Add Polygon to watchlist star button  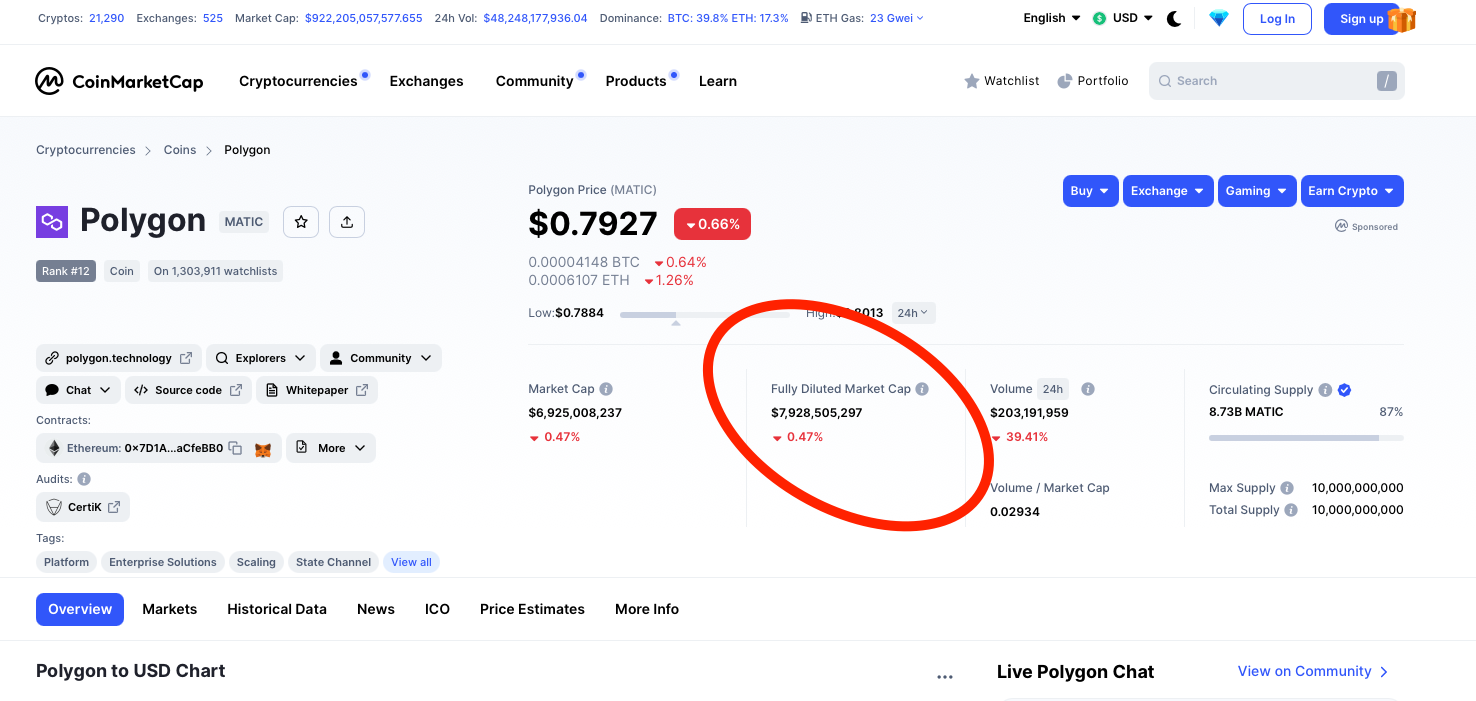coord(301,222)
